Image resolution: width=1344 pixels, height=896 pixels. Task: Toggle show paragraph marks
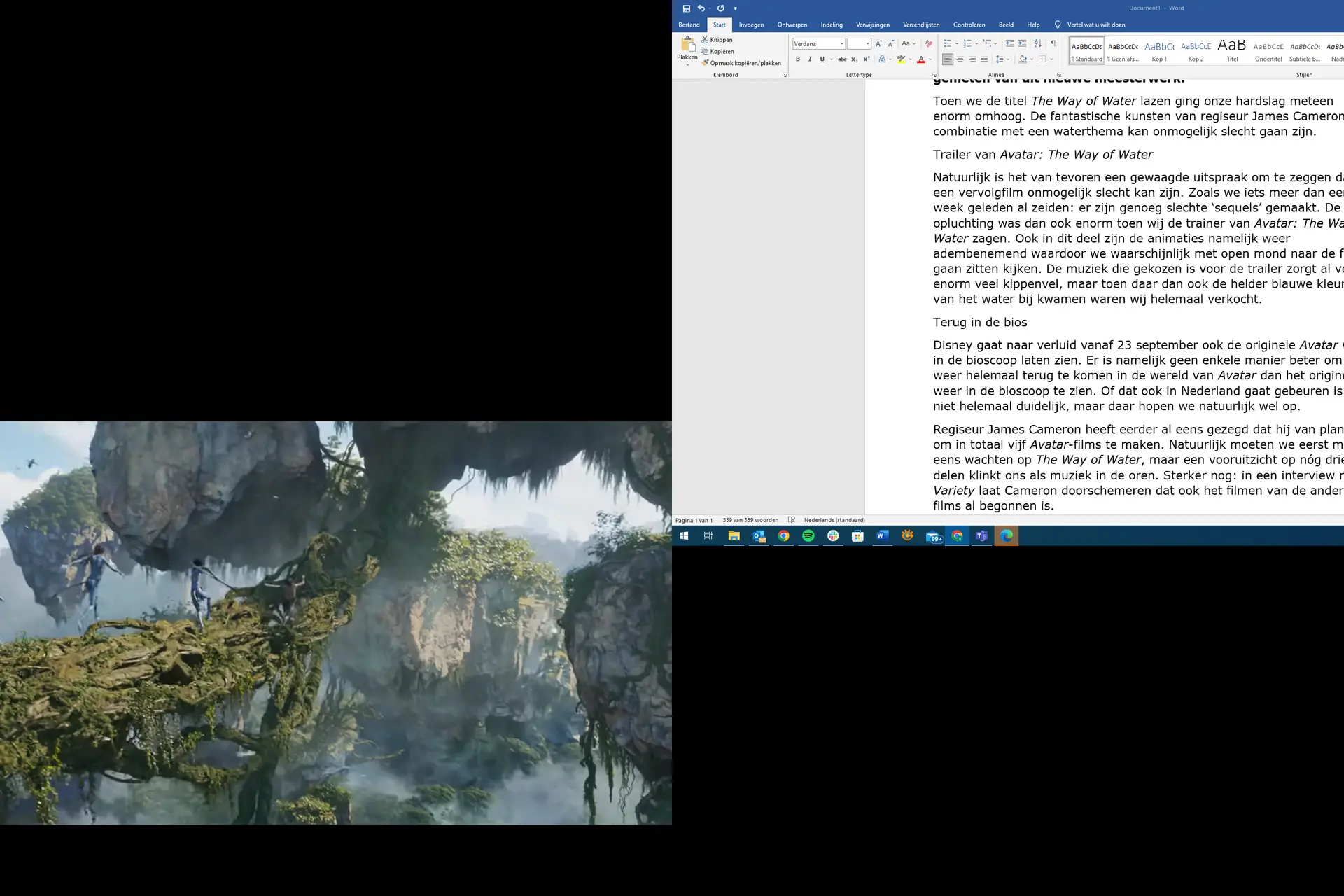point(1053,43)
